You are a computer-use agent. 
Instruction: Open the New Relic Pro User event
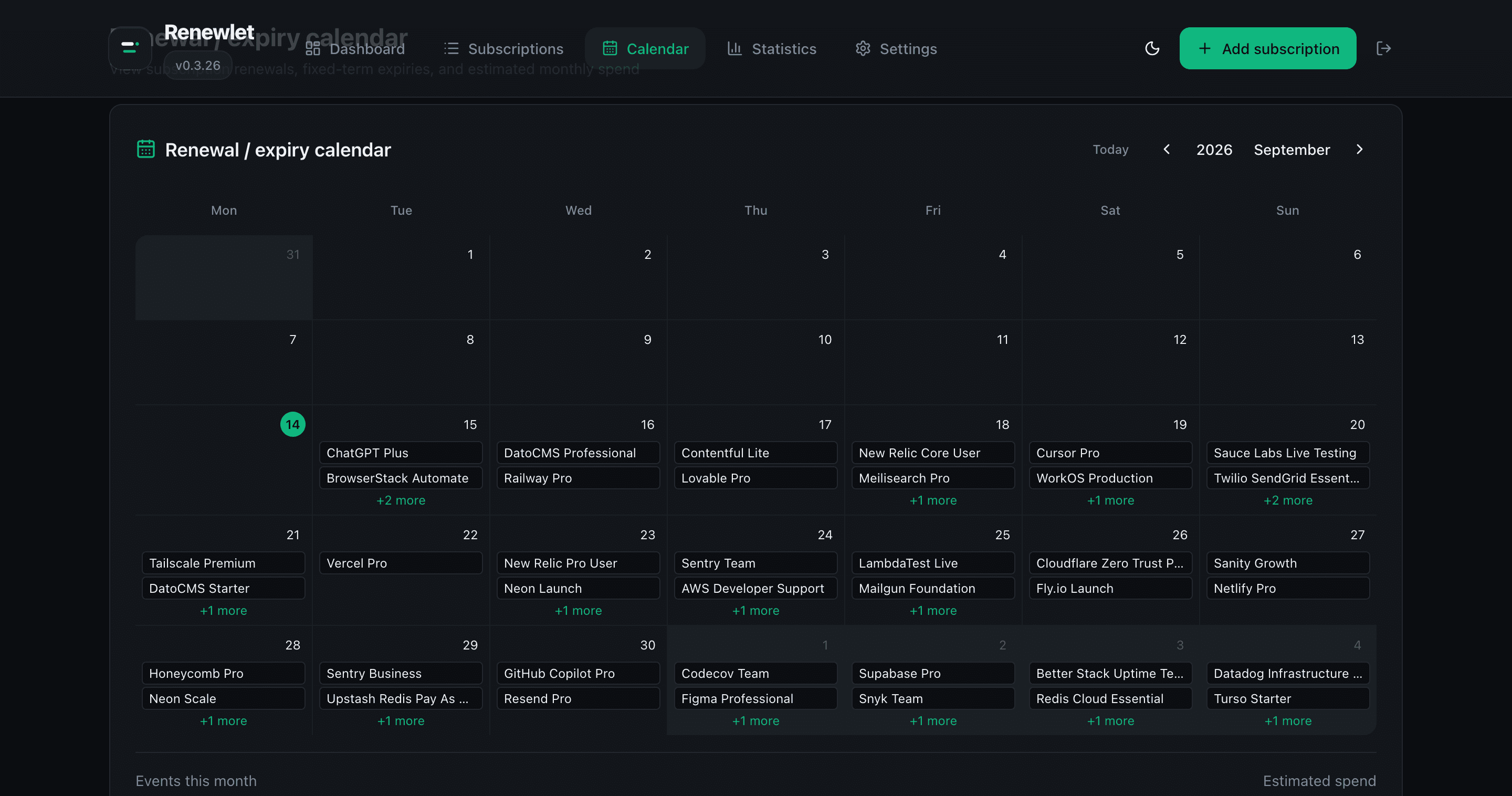pos(578,563)
